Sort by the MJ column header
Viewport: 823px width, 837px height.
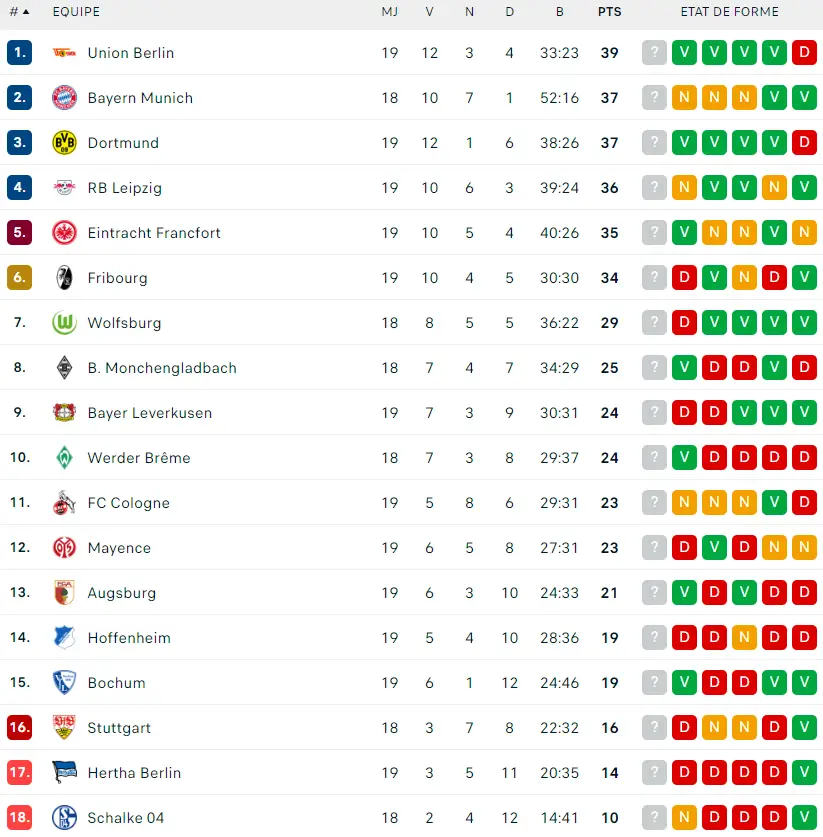click(x=389, y=12)
